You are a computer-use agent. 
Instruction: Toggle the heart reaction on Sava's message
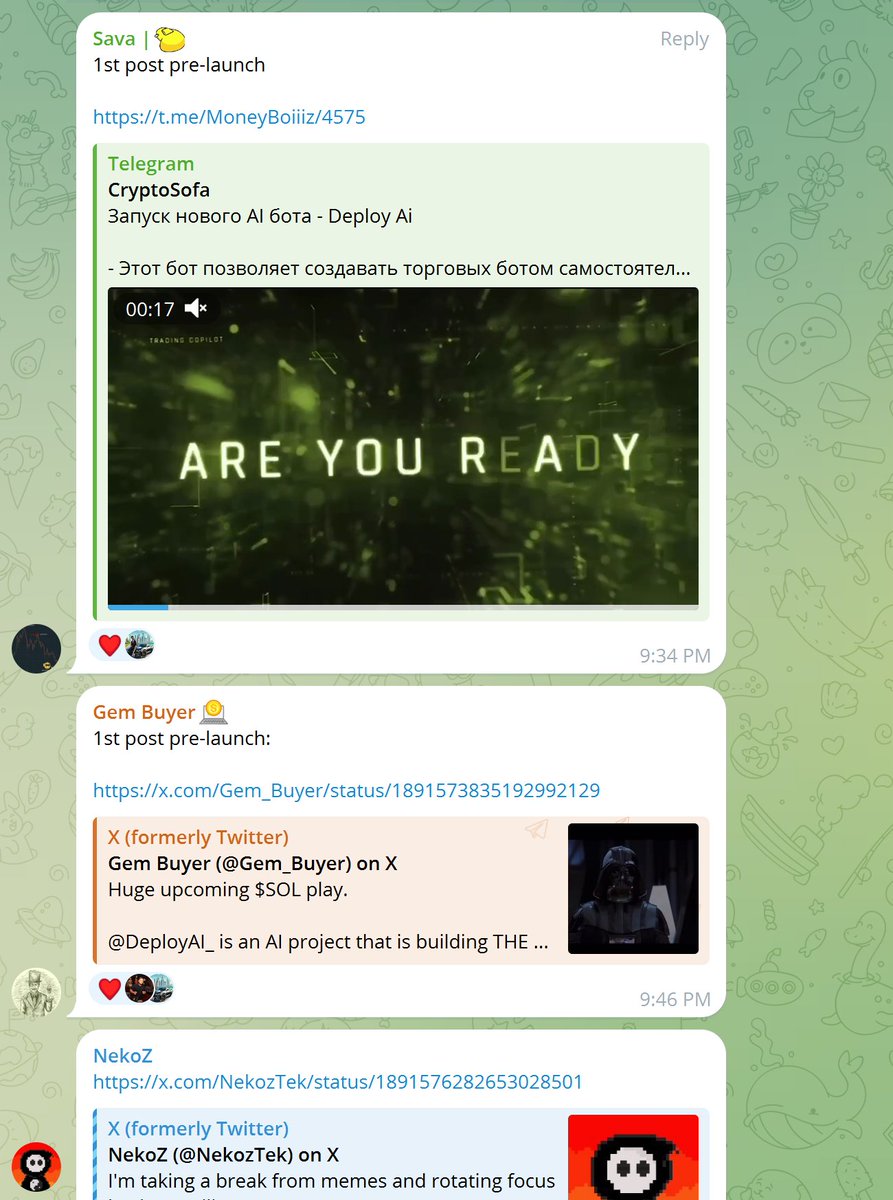(108, 645)
